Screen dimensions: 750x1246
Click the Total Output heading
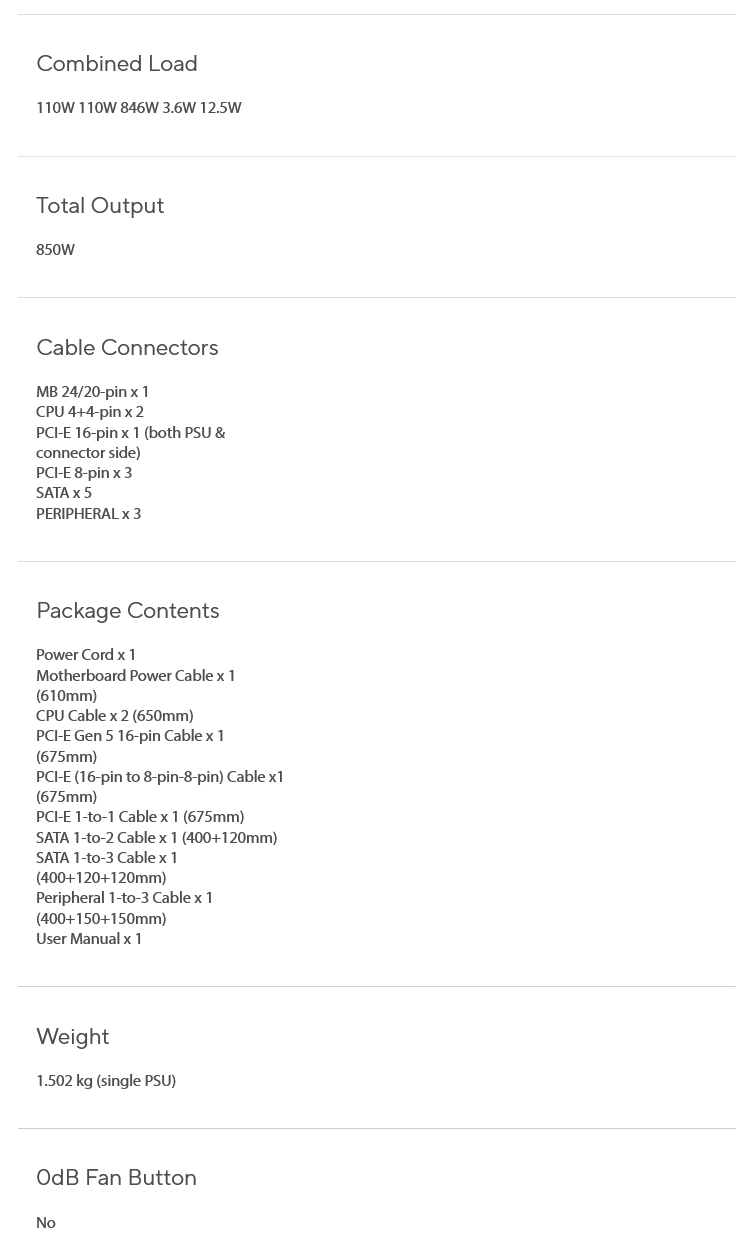click(x=100, y=205)
